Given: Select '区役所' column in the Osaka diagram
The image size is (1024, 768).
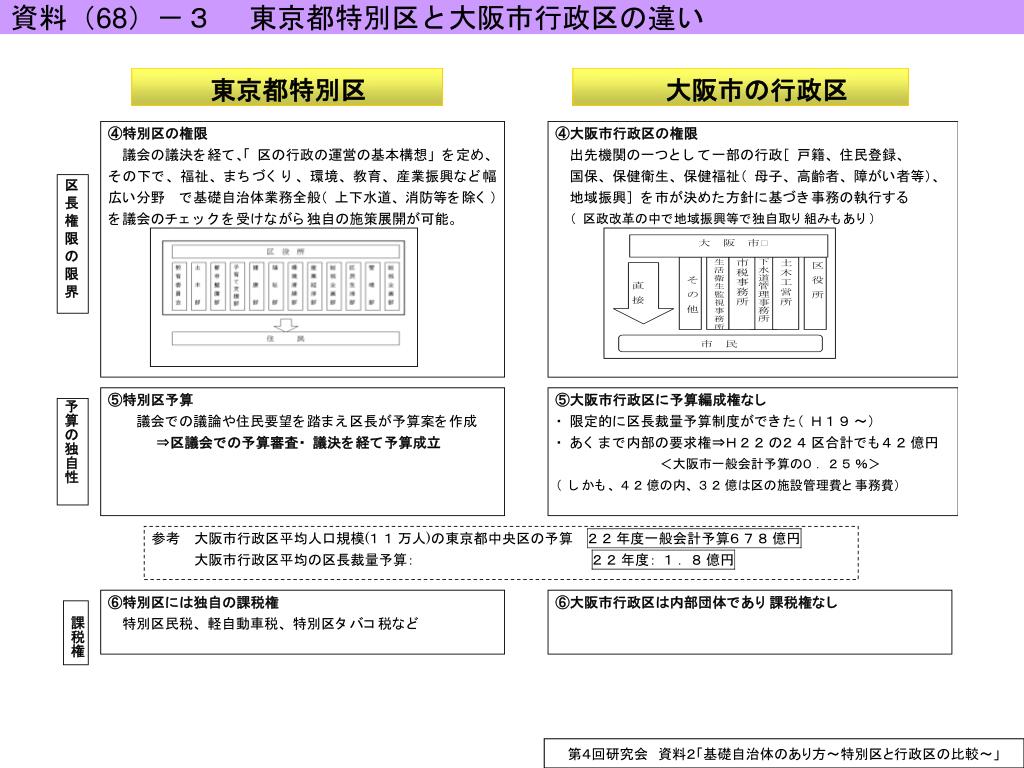Looking at the screenshot, I should click(816, 293).
